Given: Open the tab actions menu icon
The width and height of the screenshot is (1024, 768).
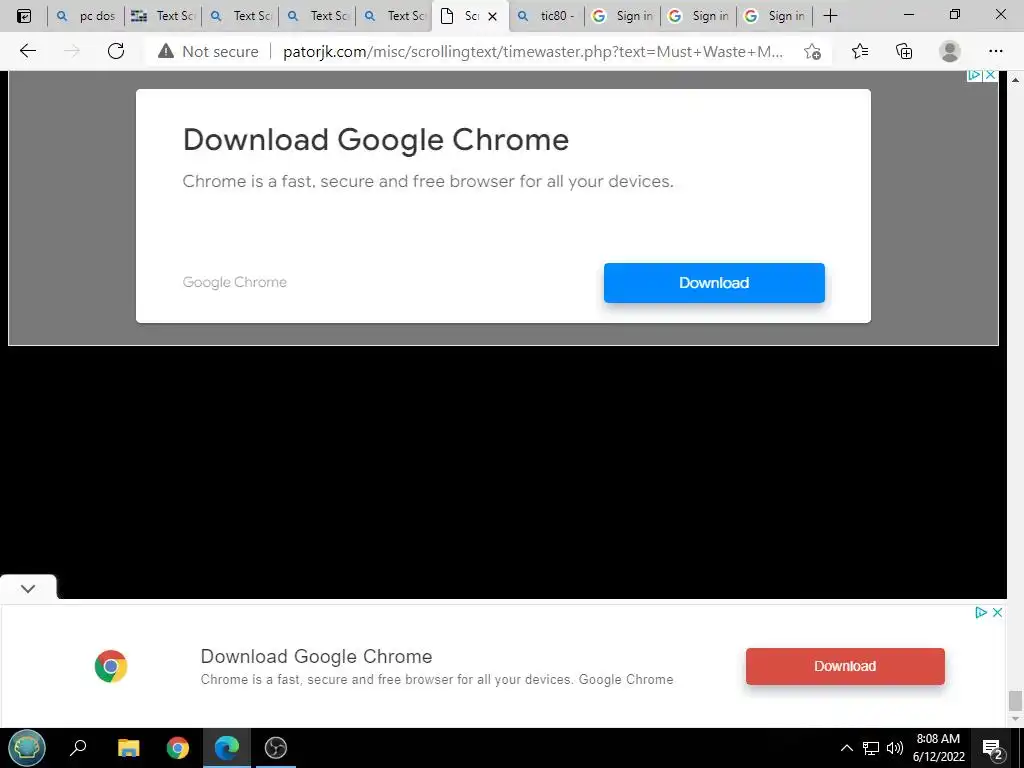Looking at the screenshot, I should click(24, 16).
